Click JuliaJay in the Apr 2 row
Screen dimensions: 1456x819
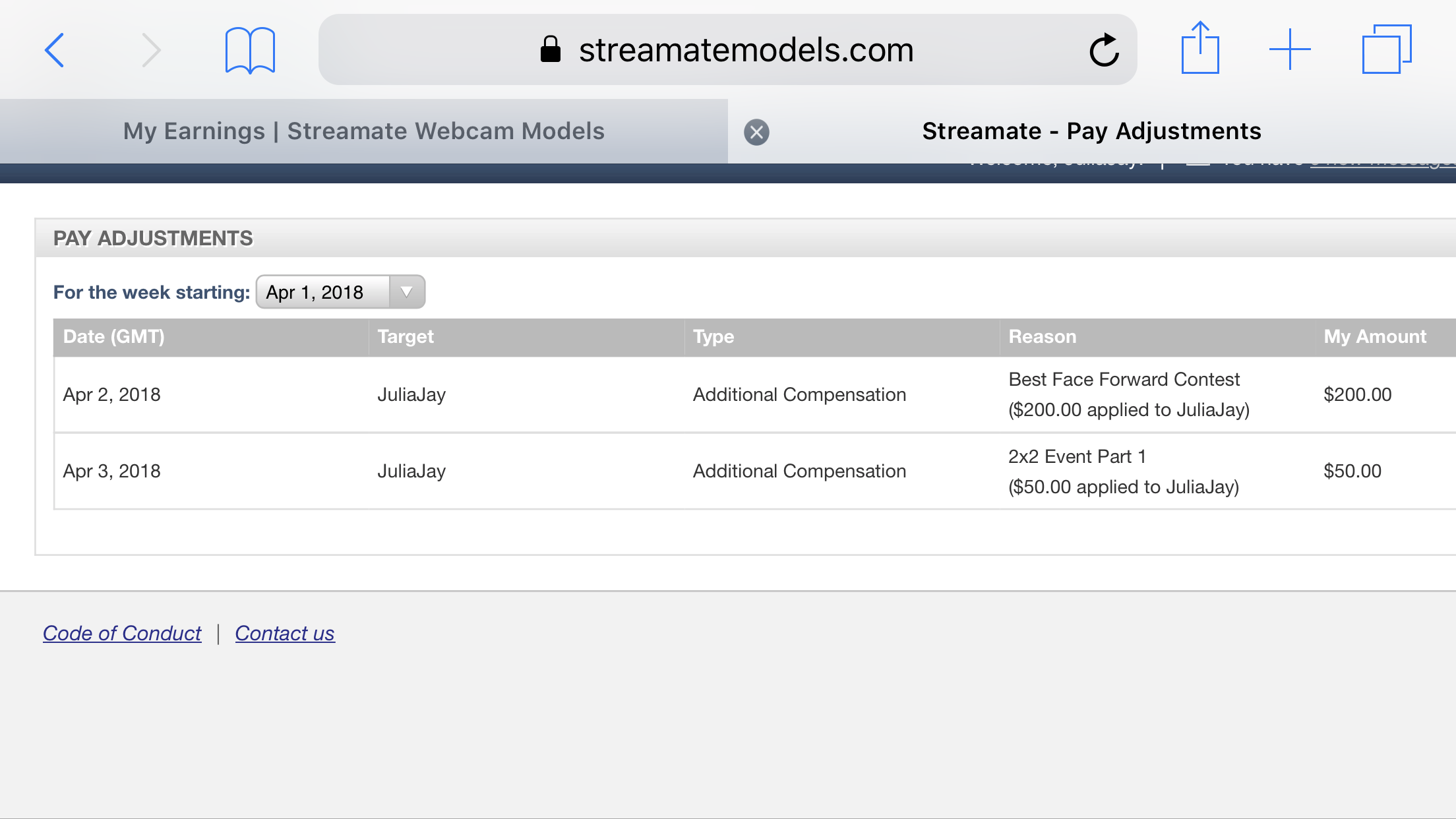tap(411, 394)
